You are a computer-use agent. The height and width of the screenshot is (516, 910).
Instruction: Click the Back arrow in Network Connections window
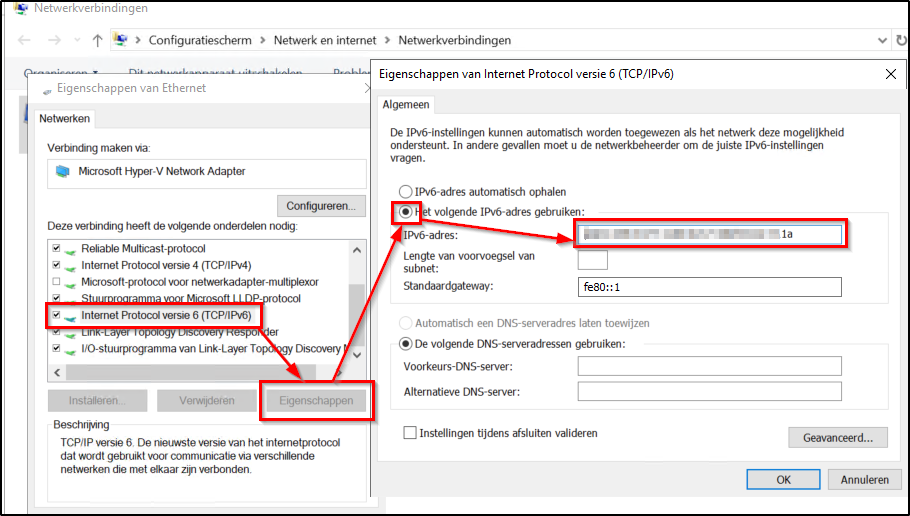(x=24, y=40)
